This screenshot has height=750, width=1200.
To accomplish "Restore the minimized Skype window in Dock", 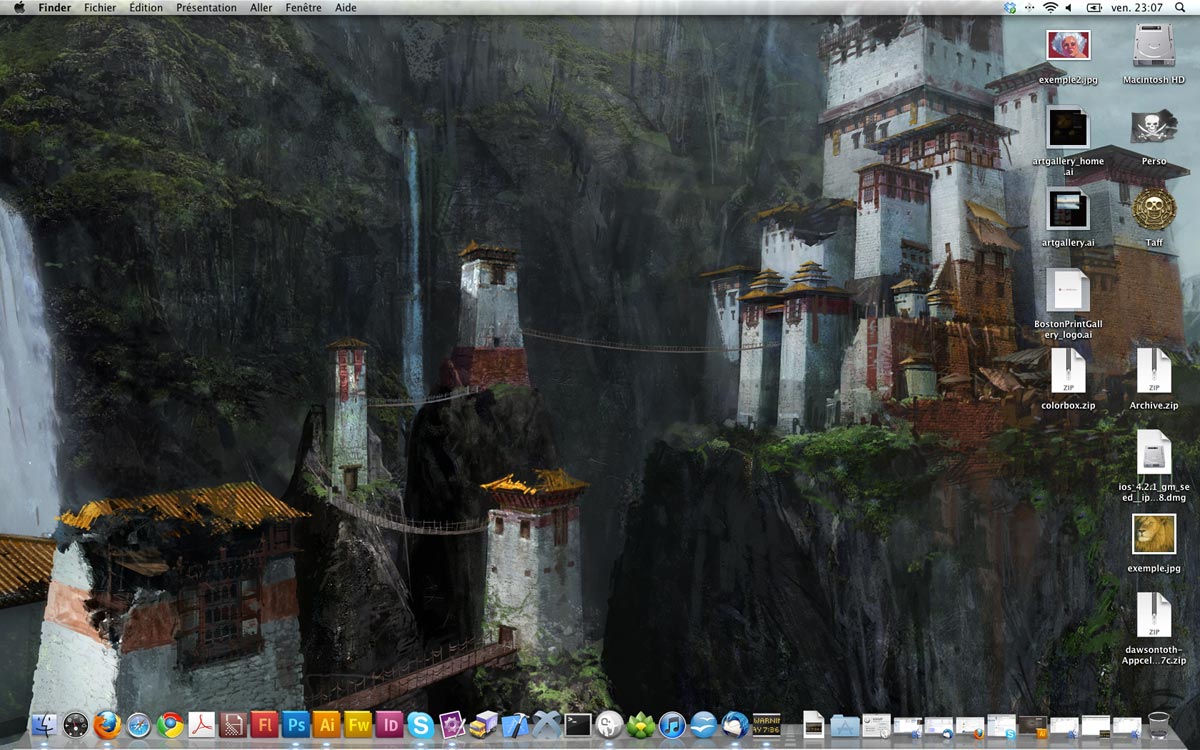I will pyautogui.click(x=1002, y=727).
